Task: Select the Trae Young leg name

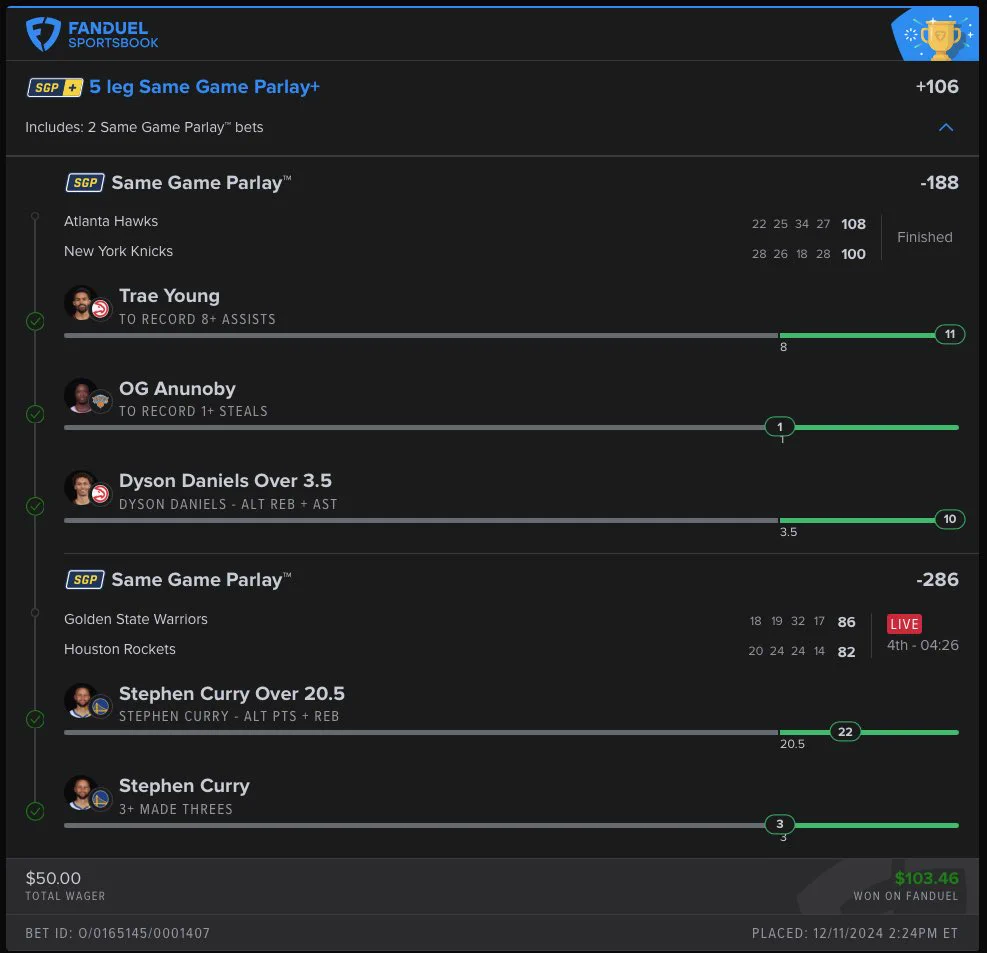Action: (169, 296)
